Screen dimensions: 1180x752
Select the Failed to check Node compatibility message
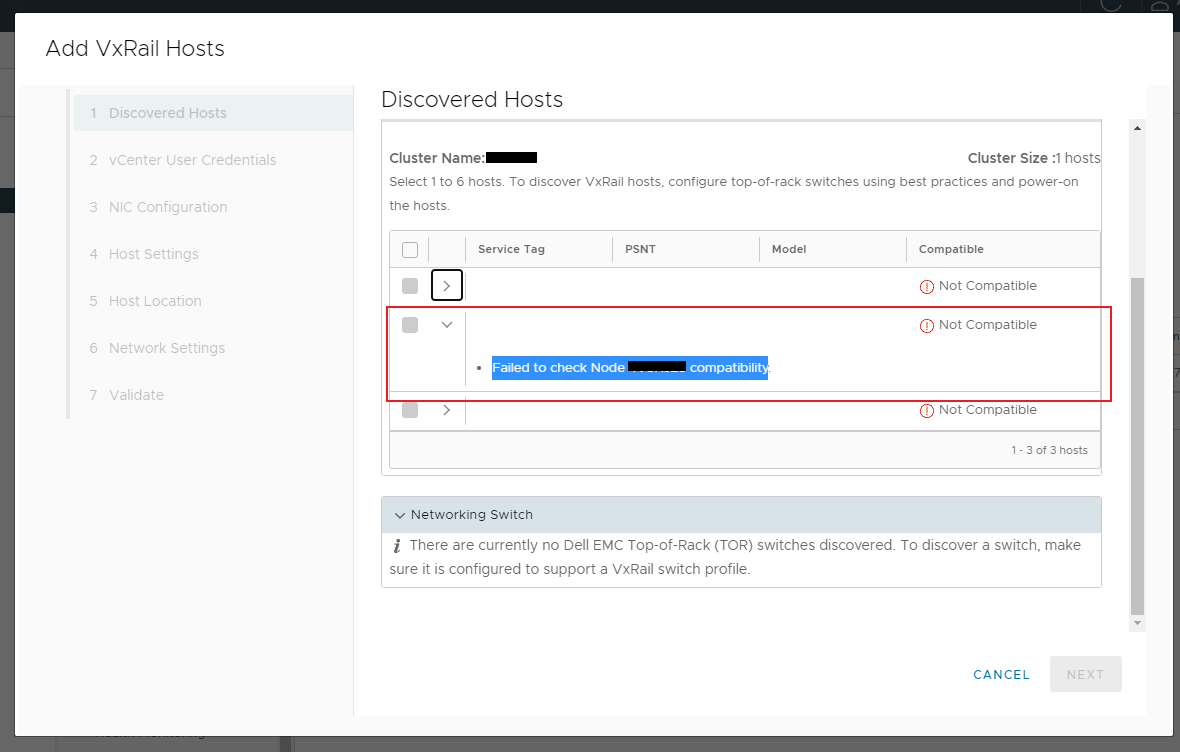[x=630, y=367]
